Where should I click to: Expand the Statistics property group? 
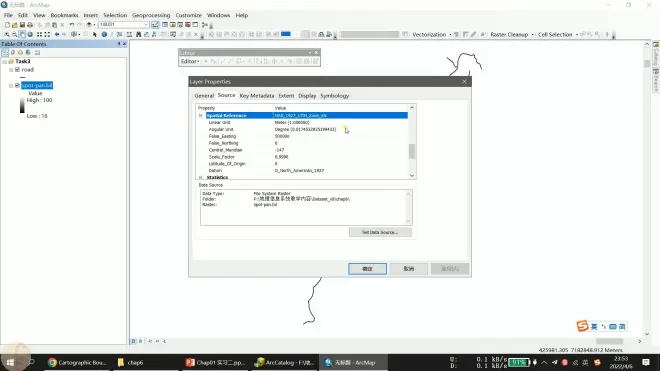pyautogui.click(x=201, y=177)
